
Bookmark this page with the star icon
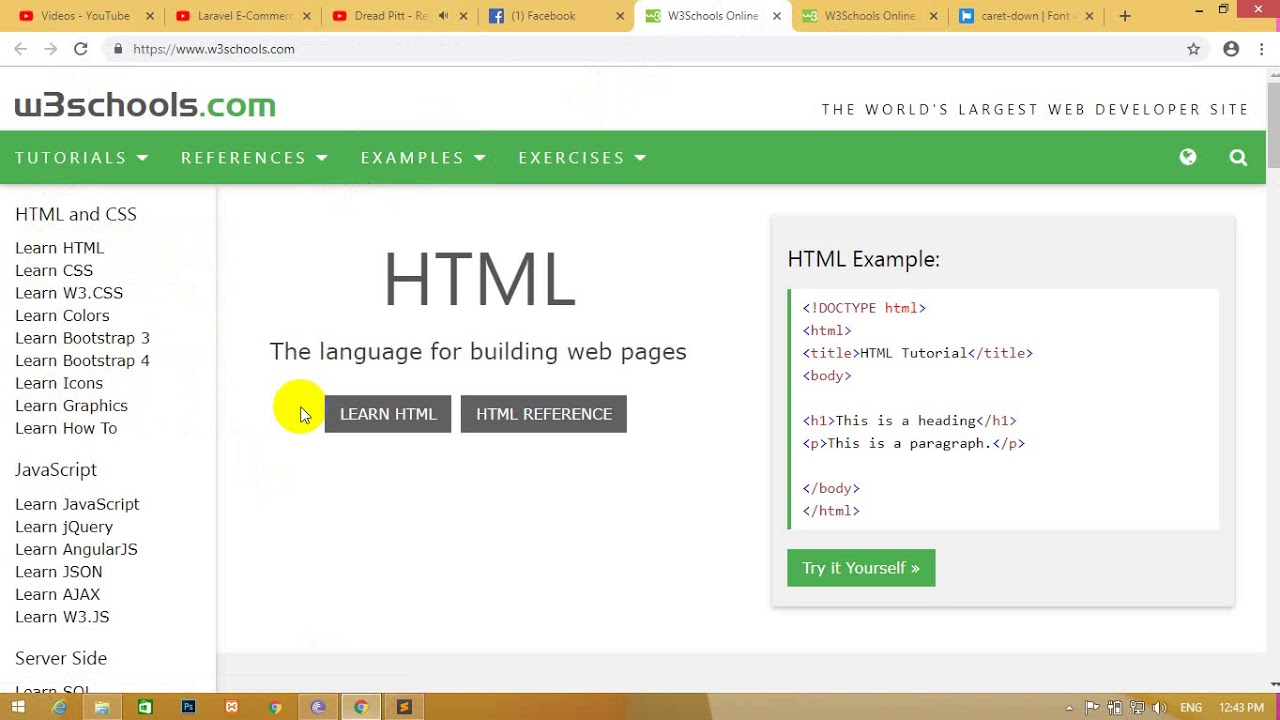(1193, 48)
